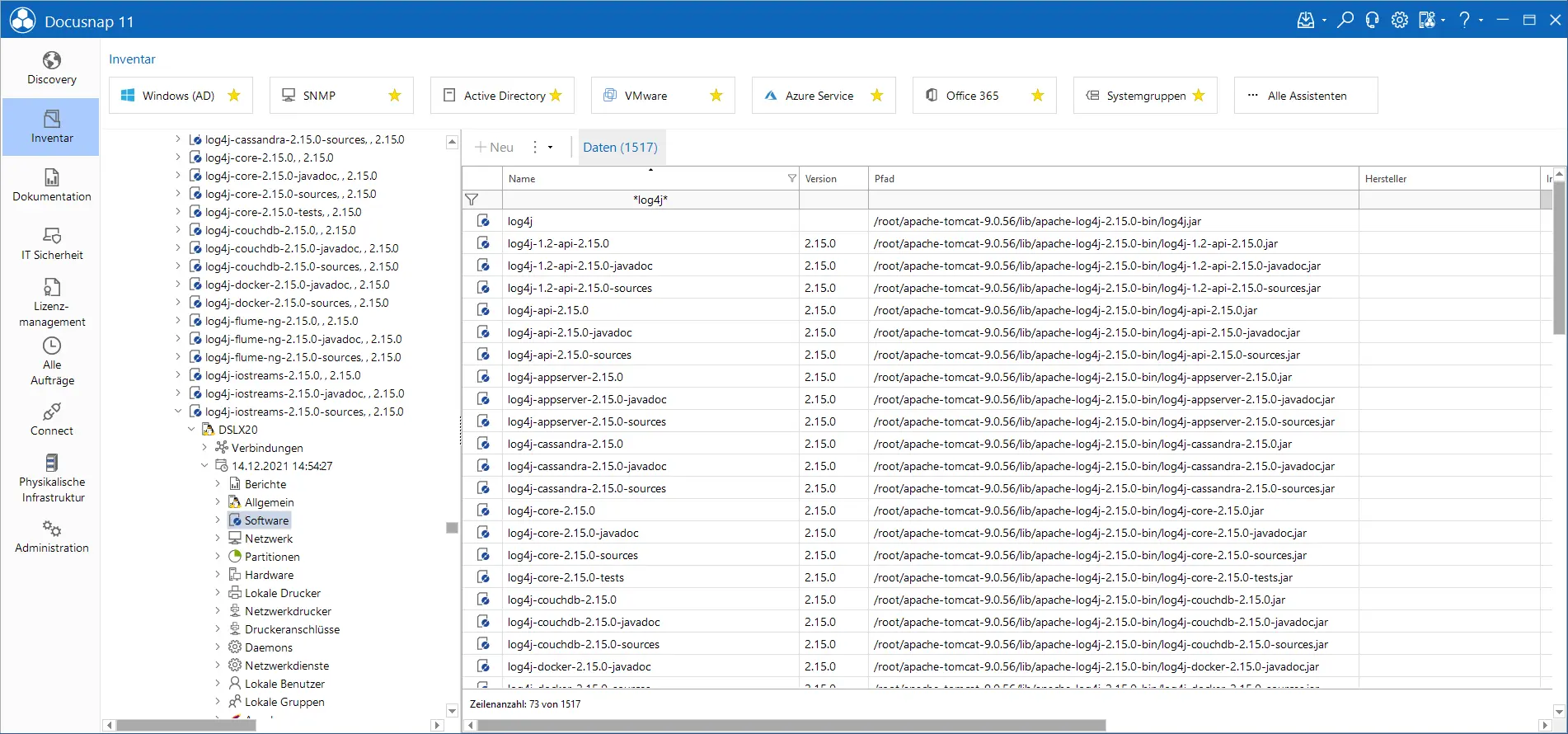Click the import tray icon in title bar
Image resolution: width=1568 pixels, height=734 pixels.
[1306, 20]
